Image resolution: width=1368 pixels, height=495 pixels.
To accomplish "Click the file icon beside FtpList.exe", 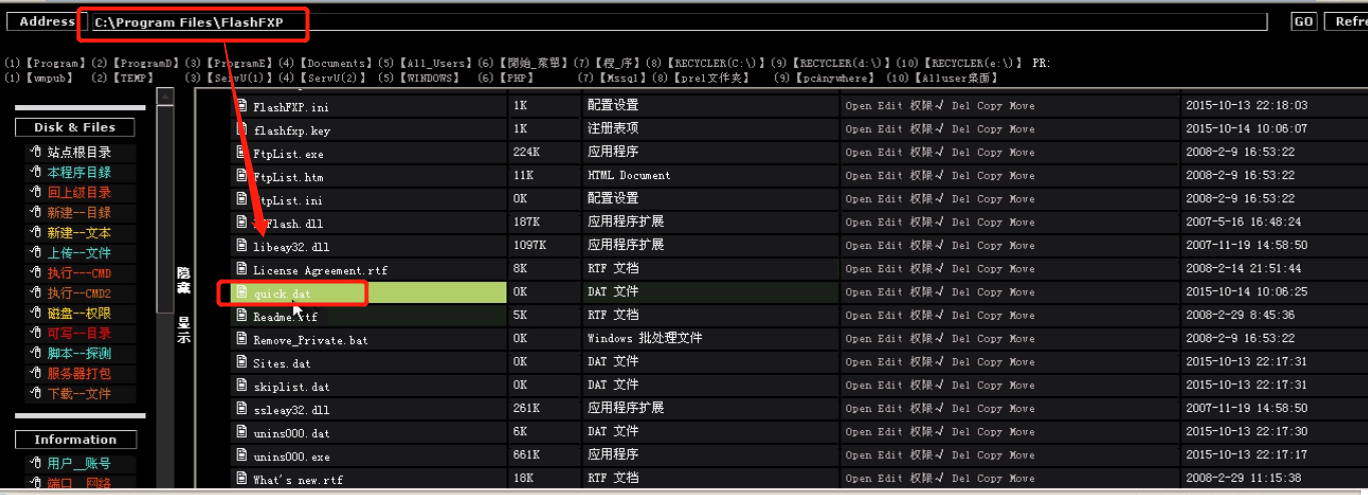I will (240, 152).
